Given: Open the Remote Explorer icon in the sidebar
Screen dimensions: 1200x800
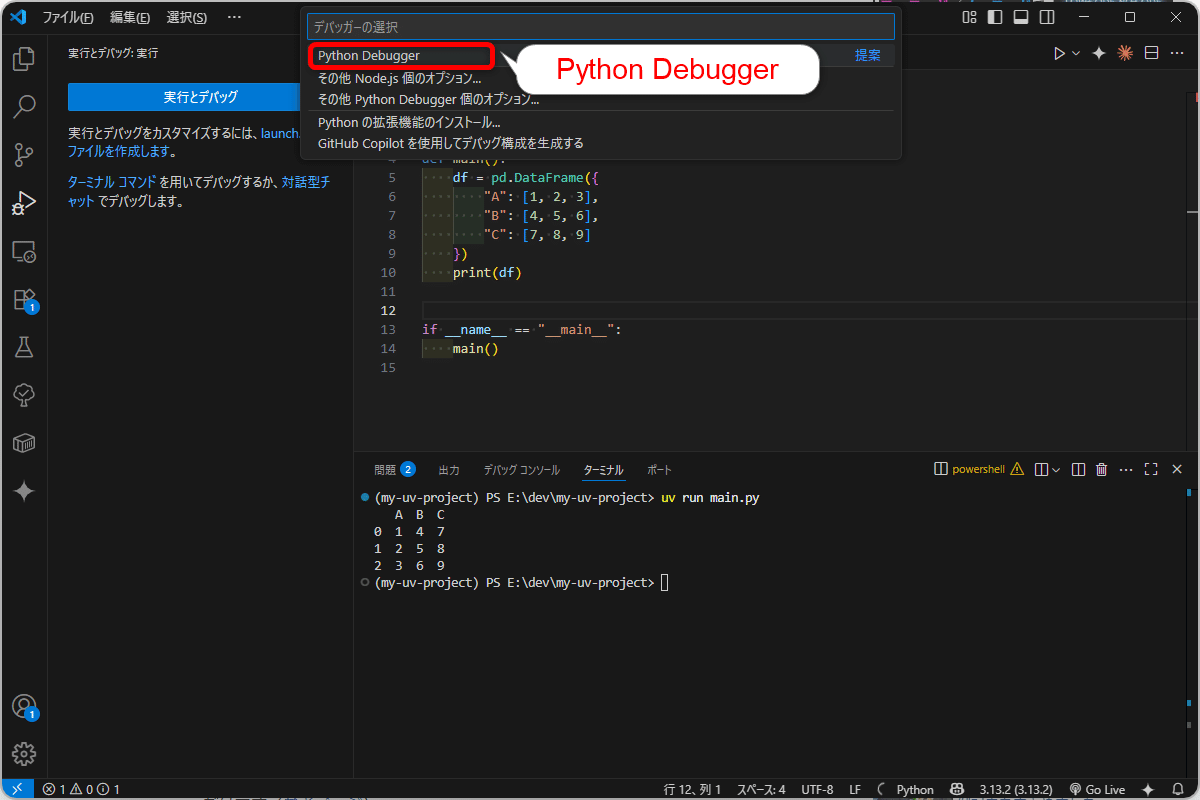Looking at the screenshot, I should (x=24, y=251).
